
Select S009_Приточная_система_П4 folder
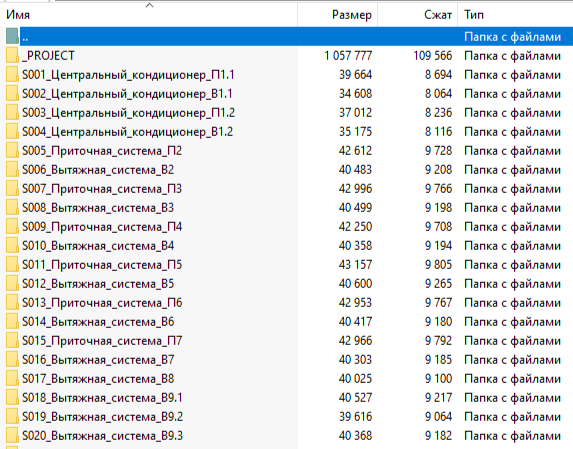pyautogui.click(x=102, y=227)
